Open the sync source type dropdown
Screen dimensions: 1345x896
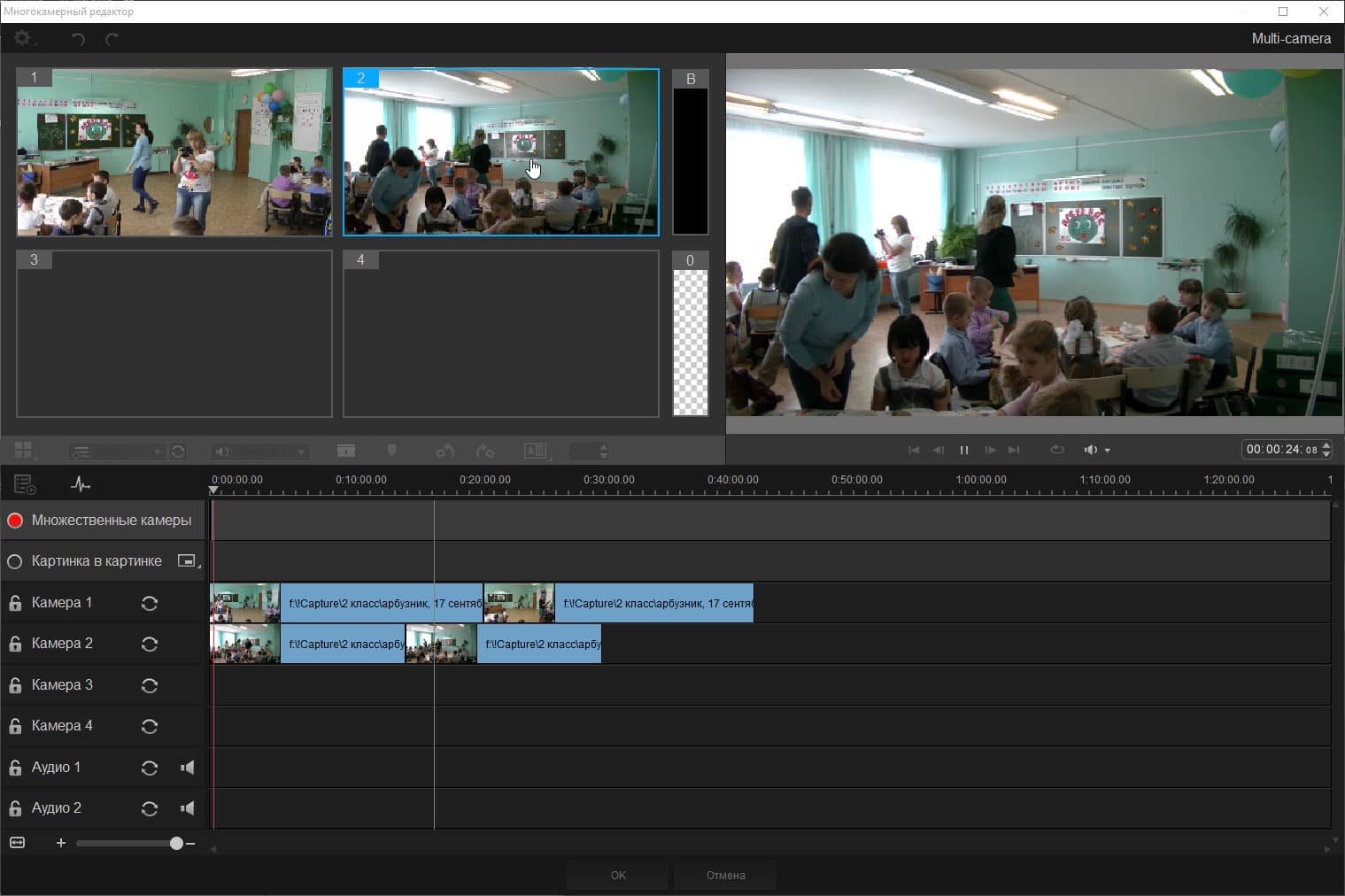pos(118,452)
